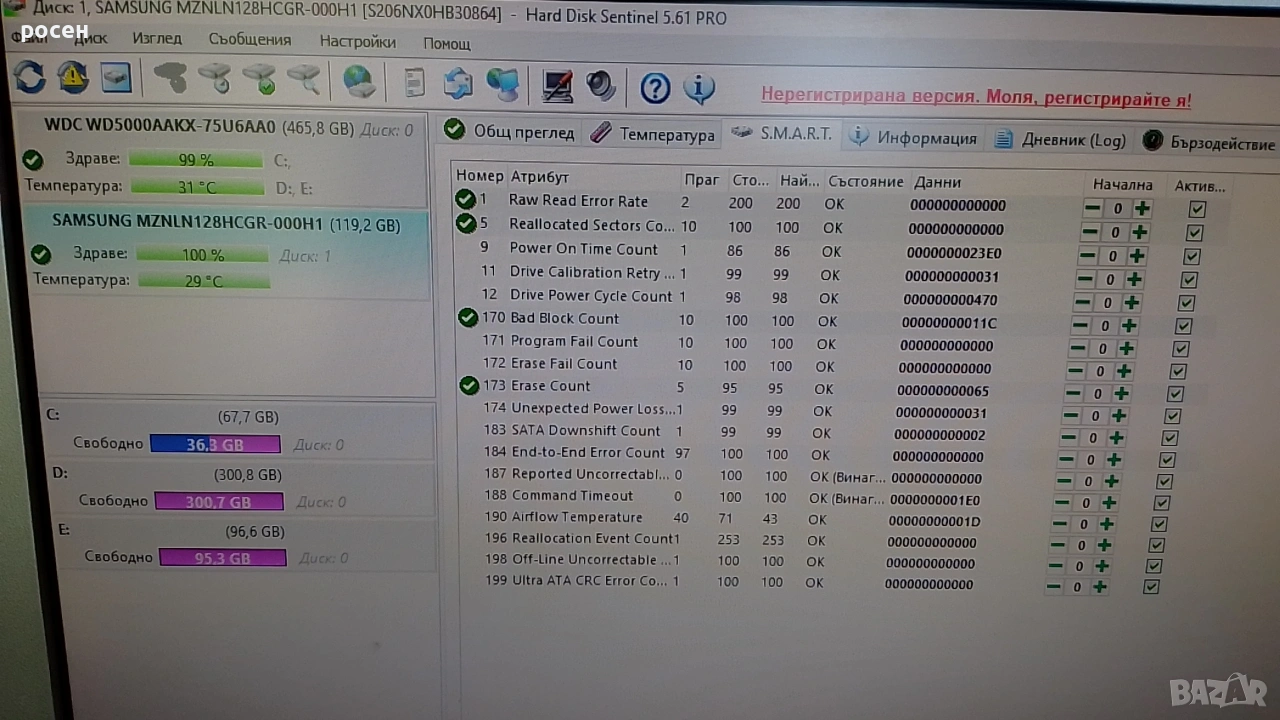Click the disk with clock toolbar icon
The image size is (1280, 720).
click(215, 79)
